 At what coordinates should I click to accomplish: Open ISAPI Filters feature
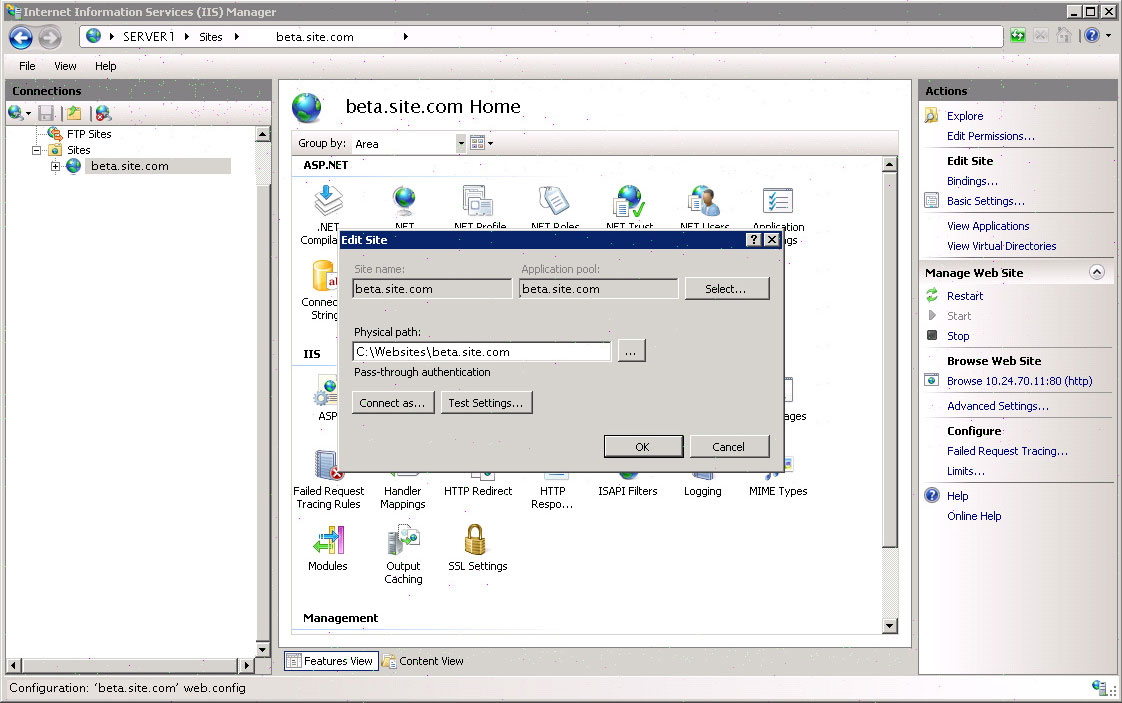[x=628, y=491]
